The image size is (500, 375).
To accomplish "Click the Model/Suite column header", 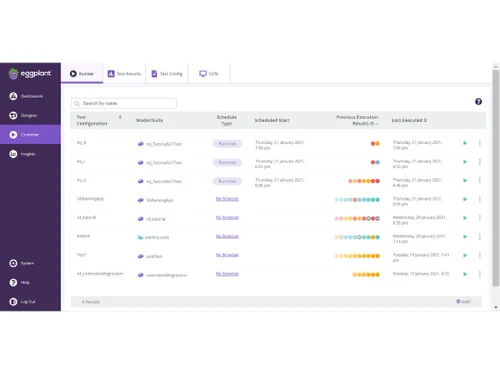I will (149, 120).
